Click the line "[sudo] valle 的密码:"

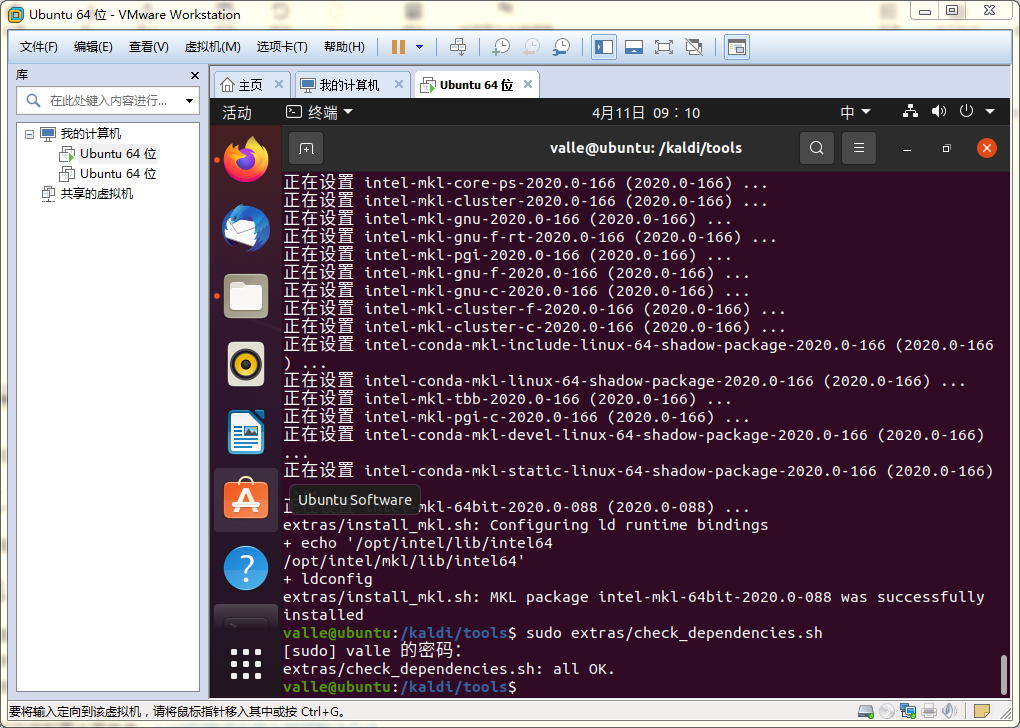click(x=372, y=651)
